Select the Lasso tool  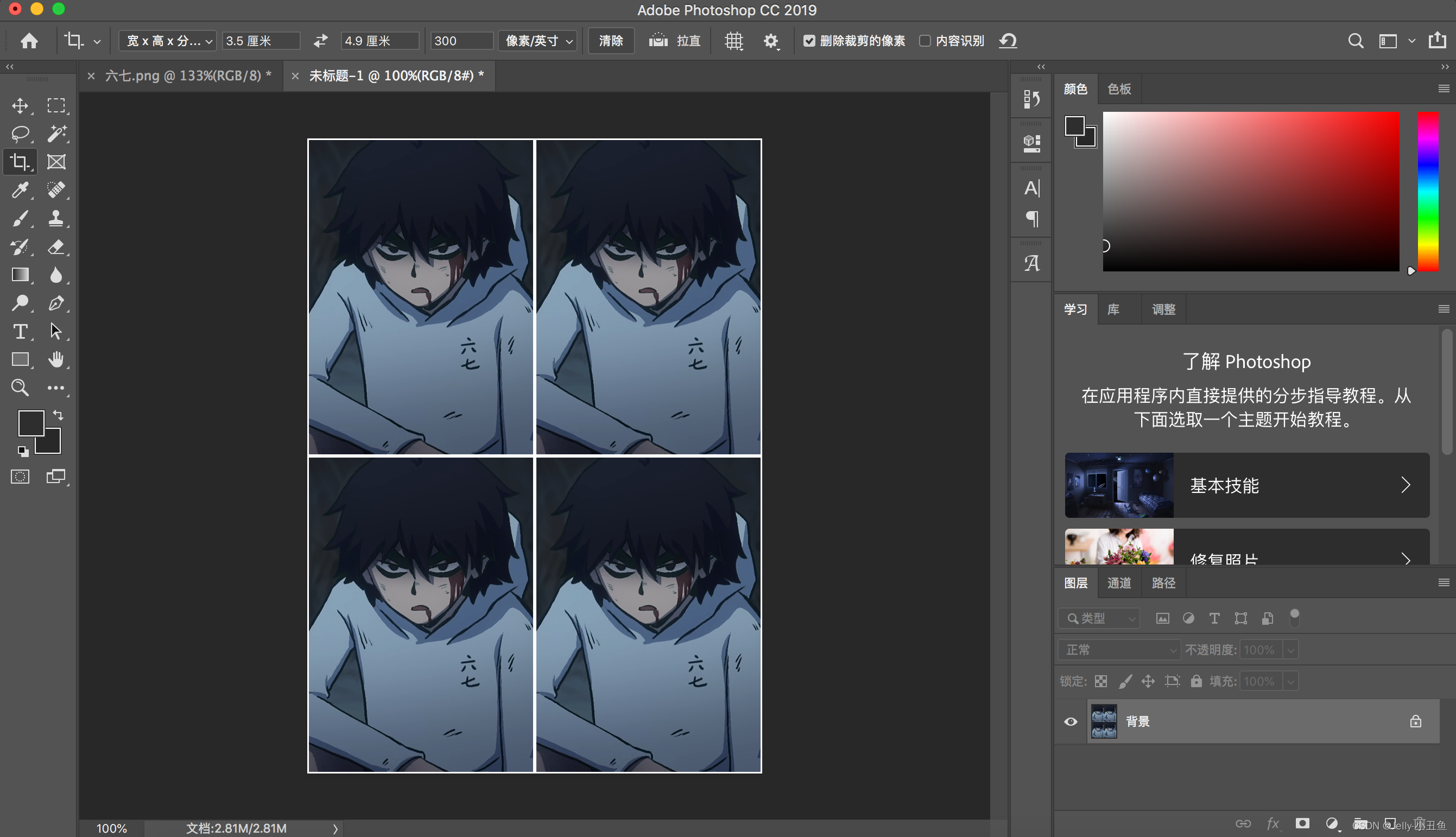(x=20, y=134)
